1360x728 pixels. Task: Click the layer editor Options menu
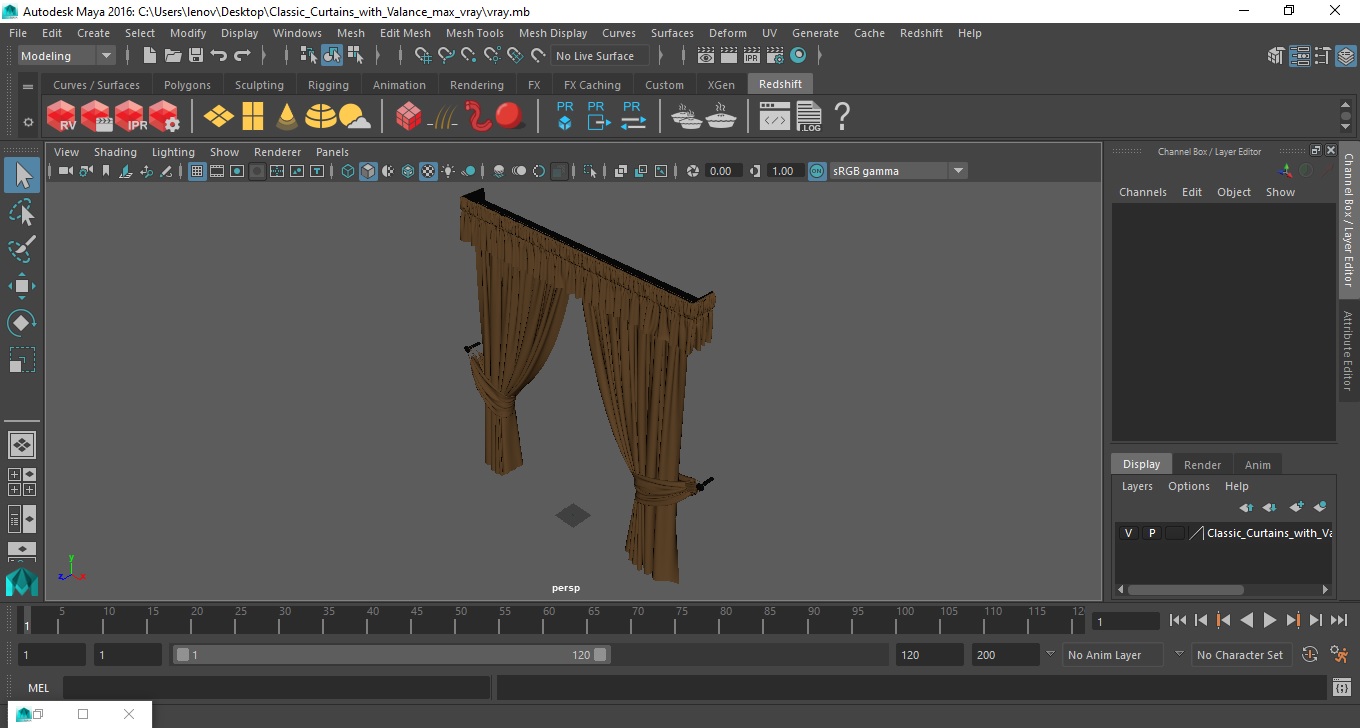pyautogui.click(x=1188, y=486)
